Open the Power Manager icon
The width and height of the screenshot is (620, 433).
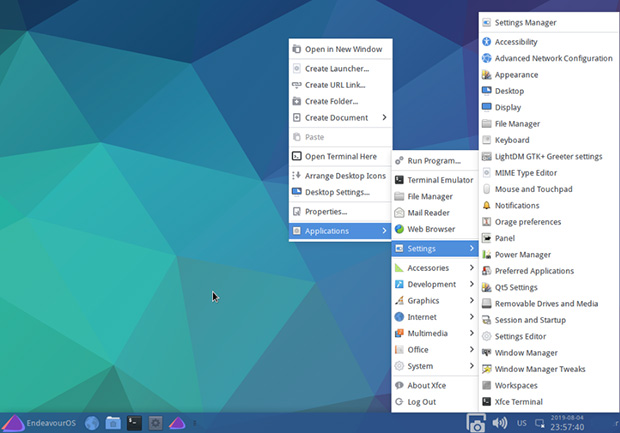(487, 255)
